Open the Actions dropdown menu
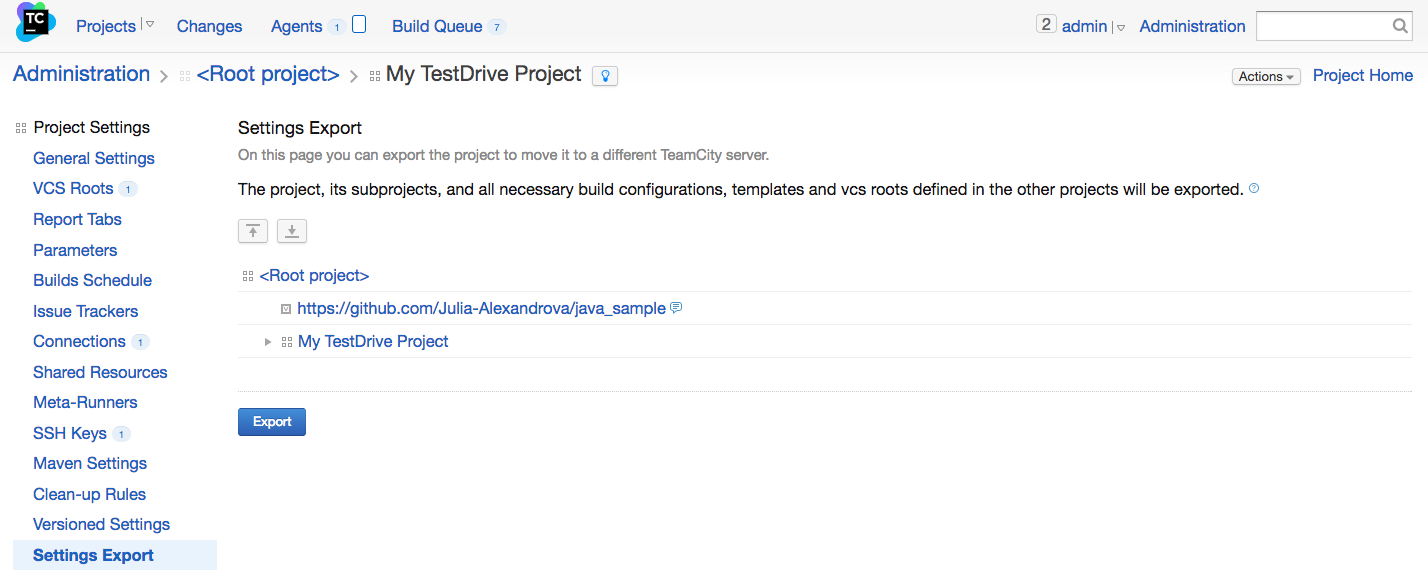This screenshot has width=1428, height=580. (x=1266, y=76)
